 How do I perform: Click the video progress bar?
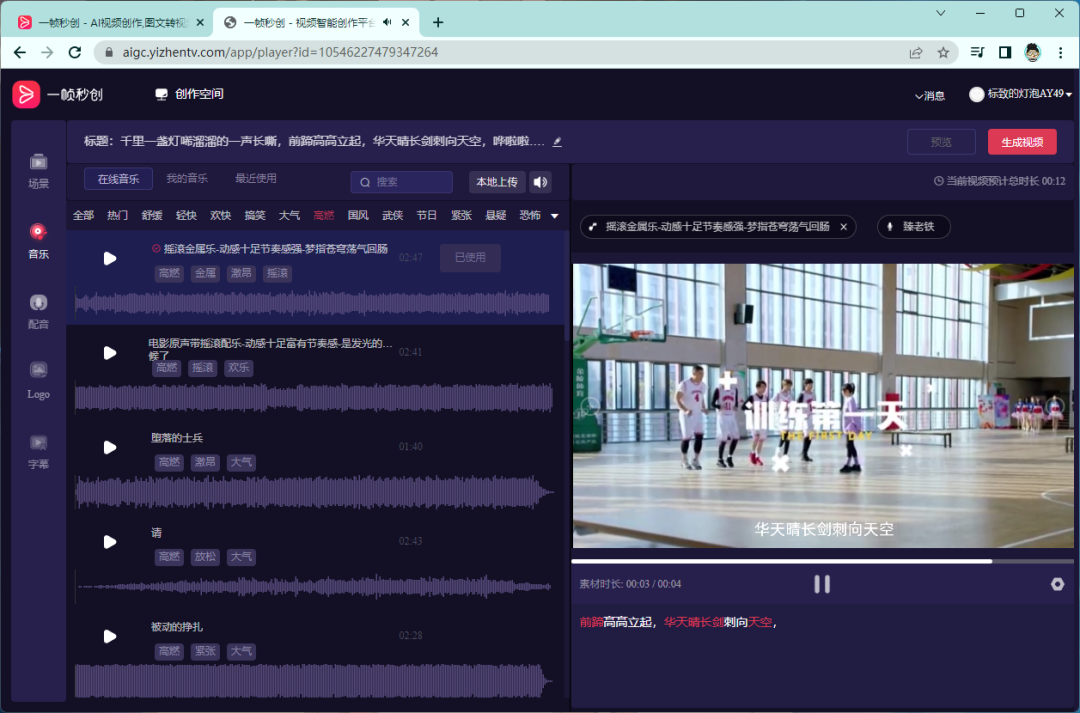800,561
